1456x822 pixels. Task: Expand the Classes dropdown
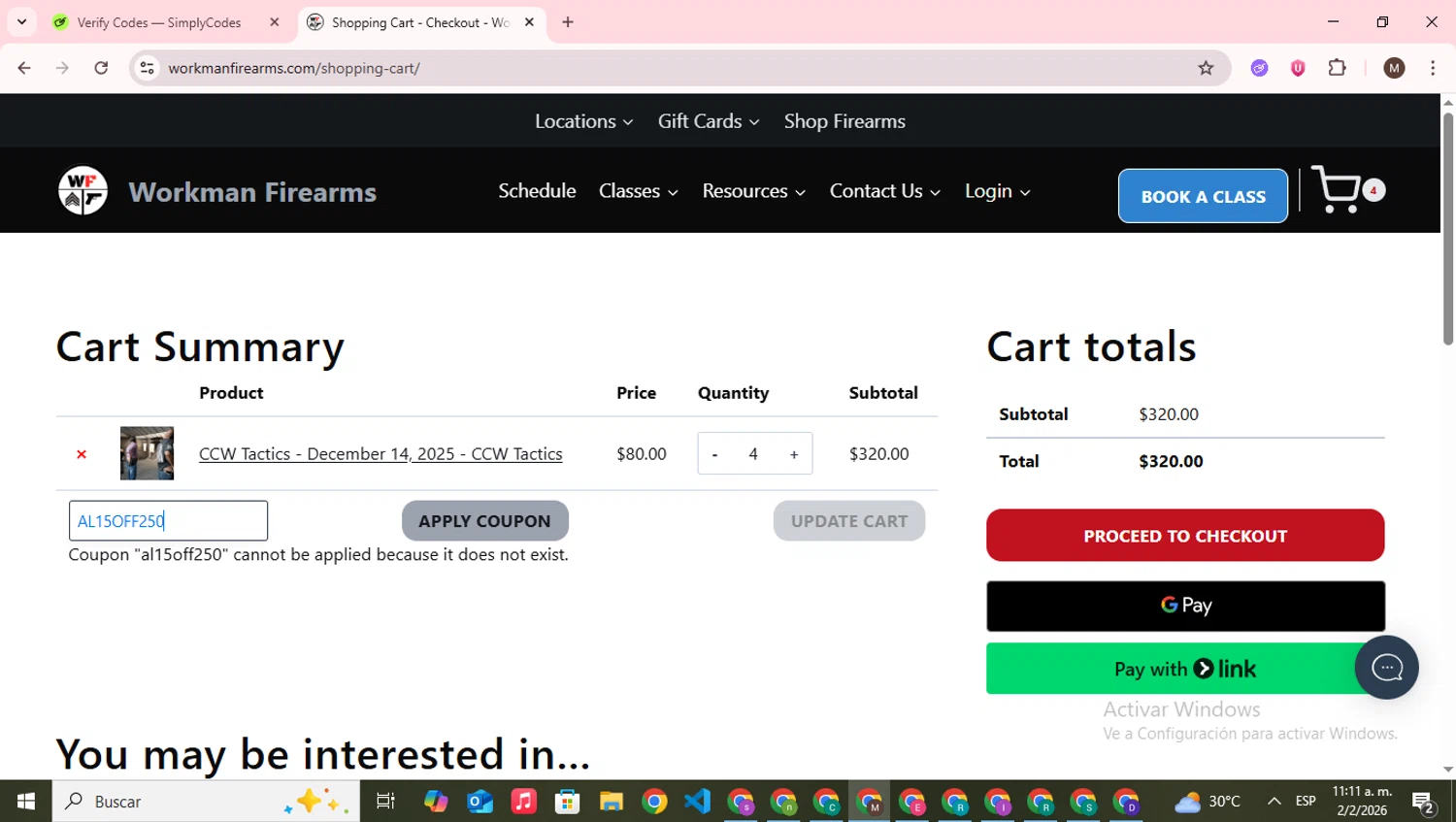638,191
